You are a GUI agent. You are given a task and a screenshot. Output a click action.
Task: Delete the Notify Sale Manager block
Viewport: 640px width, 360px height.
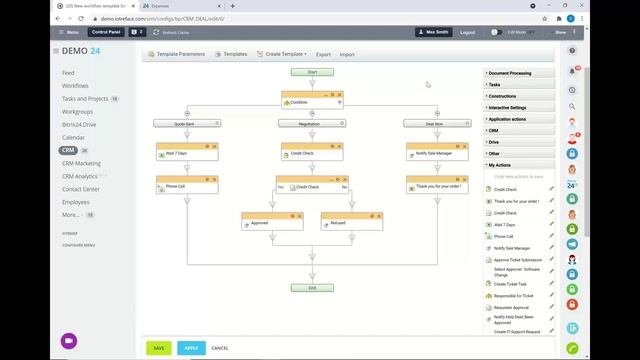tap(464, 146)
